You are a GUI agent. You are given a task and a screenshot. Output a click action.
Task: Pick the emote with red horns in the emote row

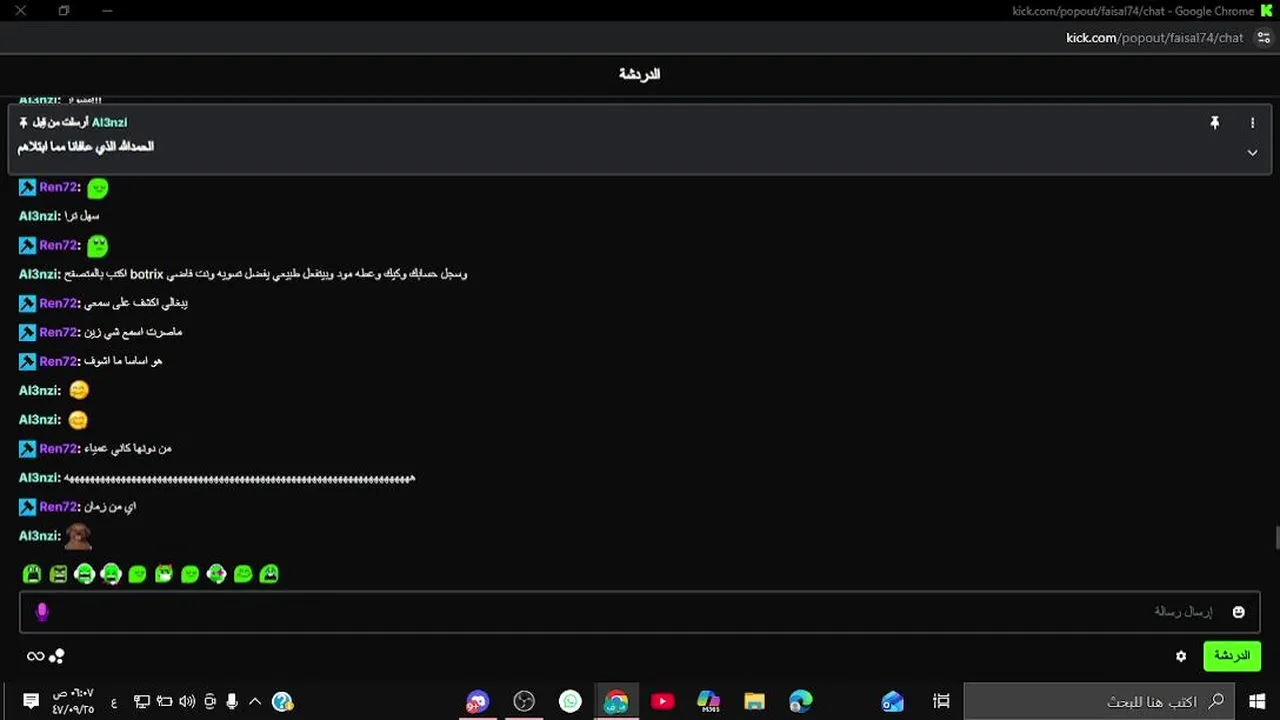164,573
